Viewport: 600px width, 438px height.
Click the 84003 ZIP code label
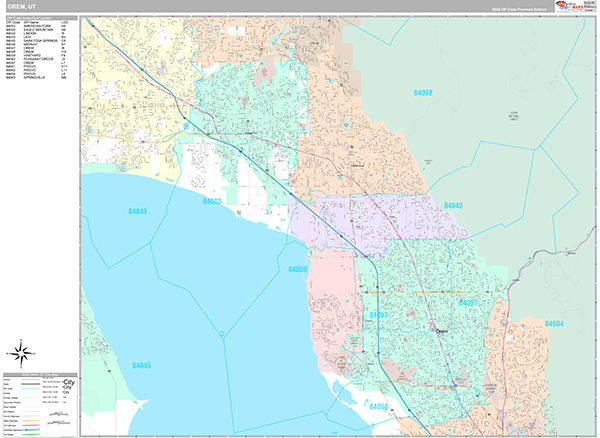coord(212,201)
